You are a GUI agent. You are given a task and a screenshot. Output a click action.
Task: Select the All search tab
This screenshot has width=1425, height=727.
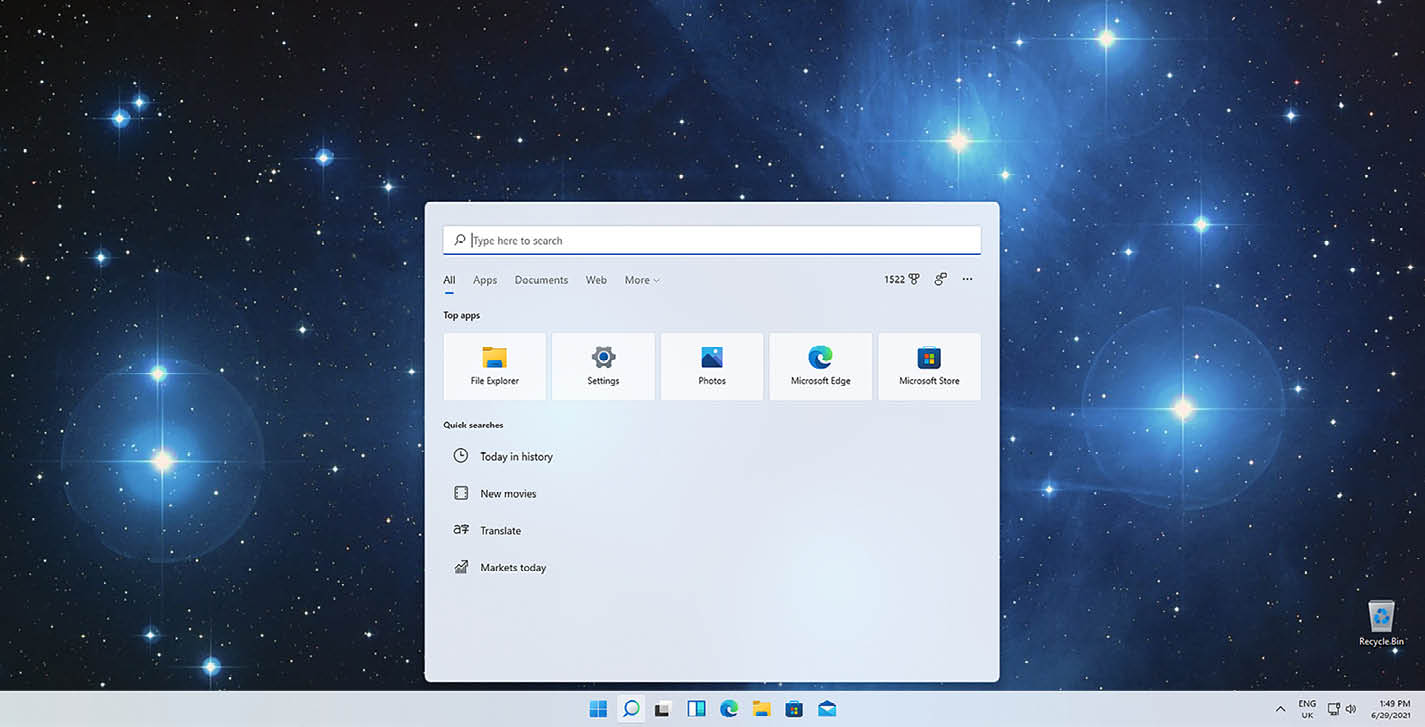tap(449, 280)
